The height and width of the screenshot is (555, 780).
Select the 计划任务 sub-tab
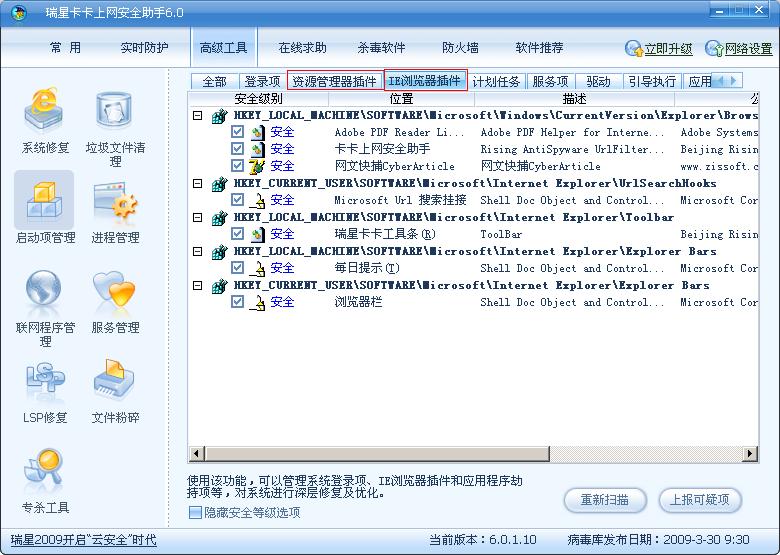point(496,81)
